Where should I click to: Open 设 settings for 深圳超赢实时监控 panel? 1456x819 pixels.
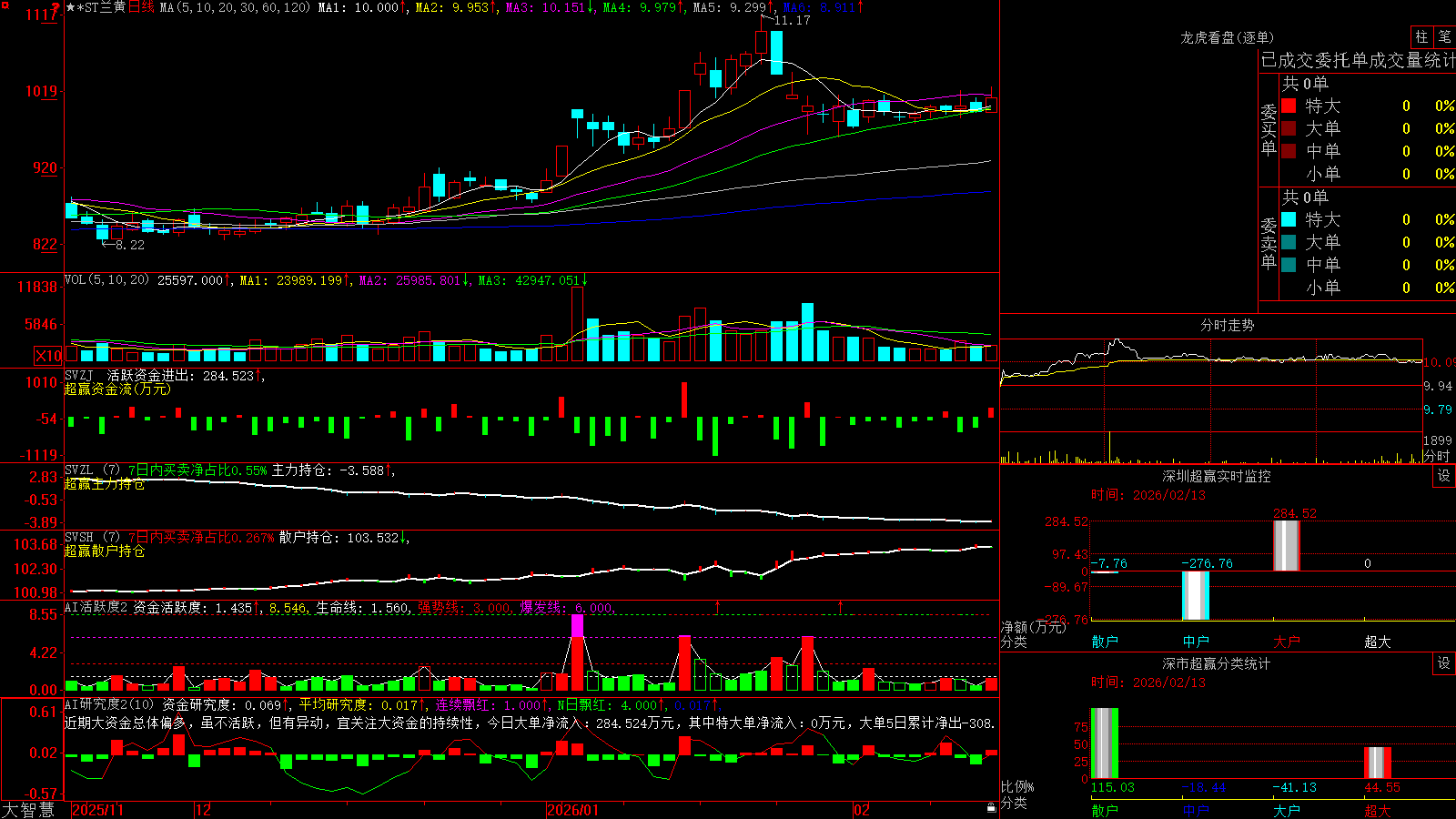coord(1444,476)
